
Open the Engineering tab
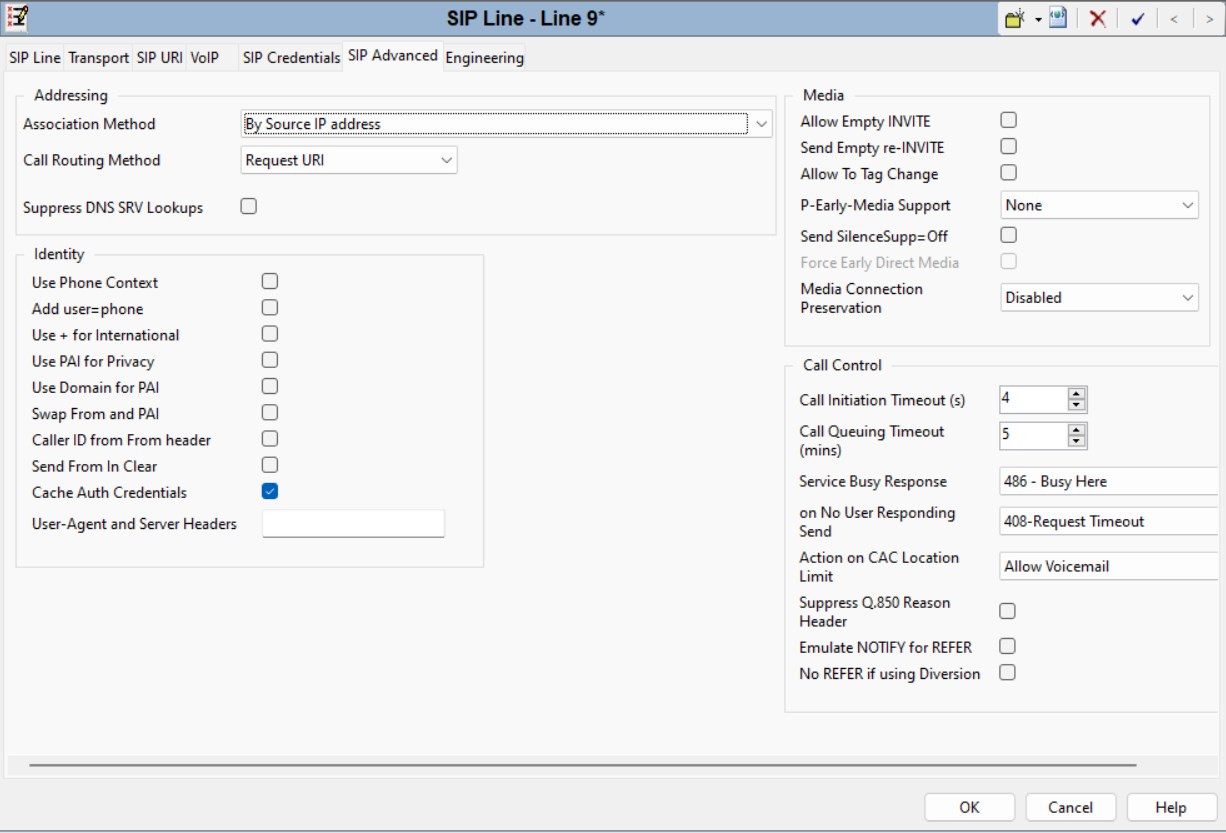[484, 57]
